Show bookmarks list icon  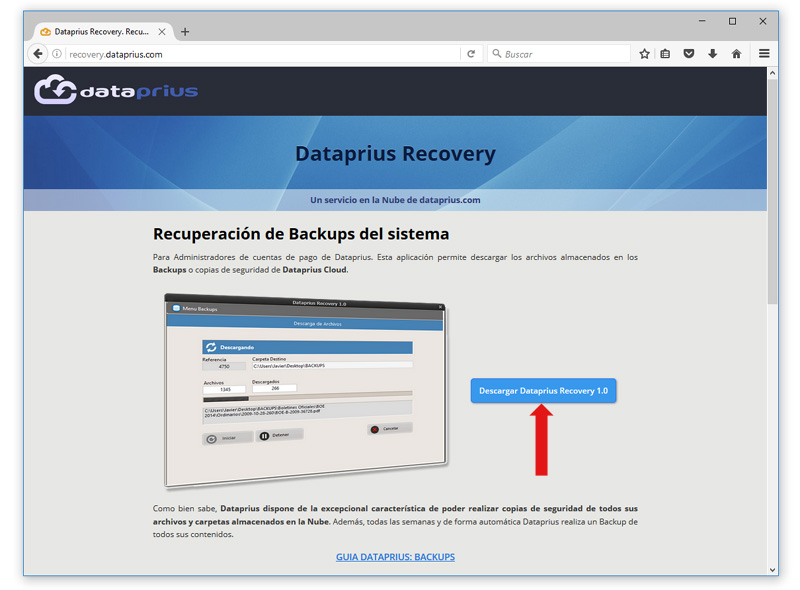(665, 54)
